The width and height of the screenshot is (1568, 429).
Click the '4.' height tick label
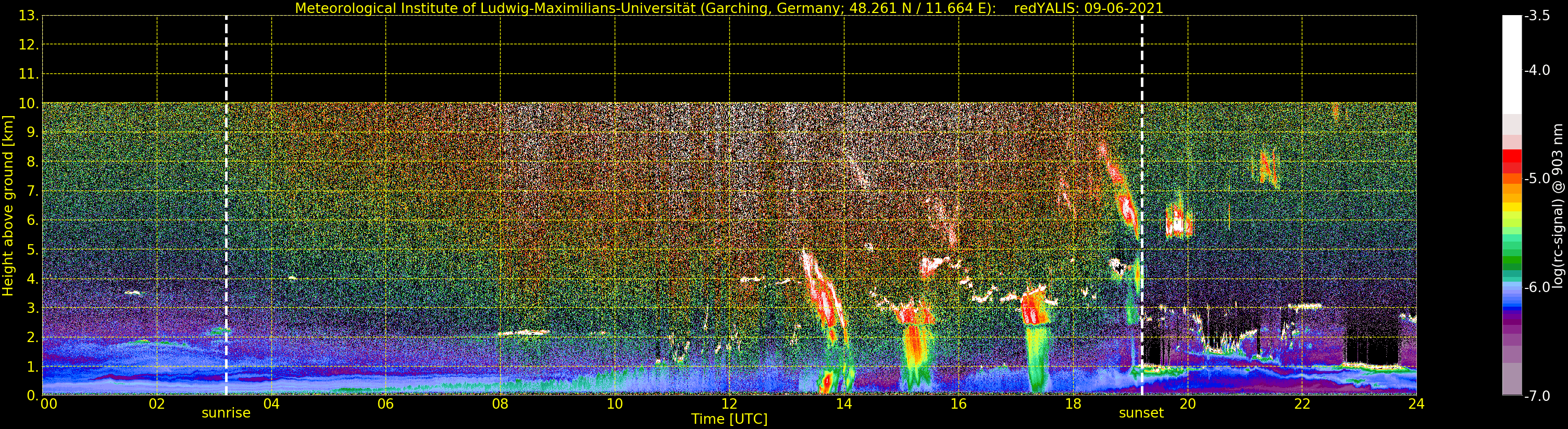(32, 279)
